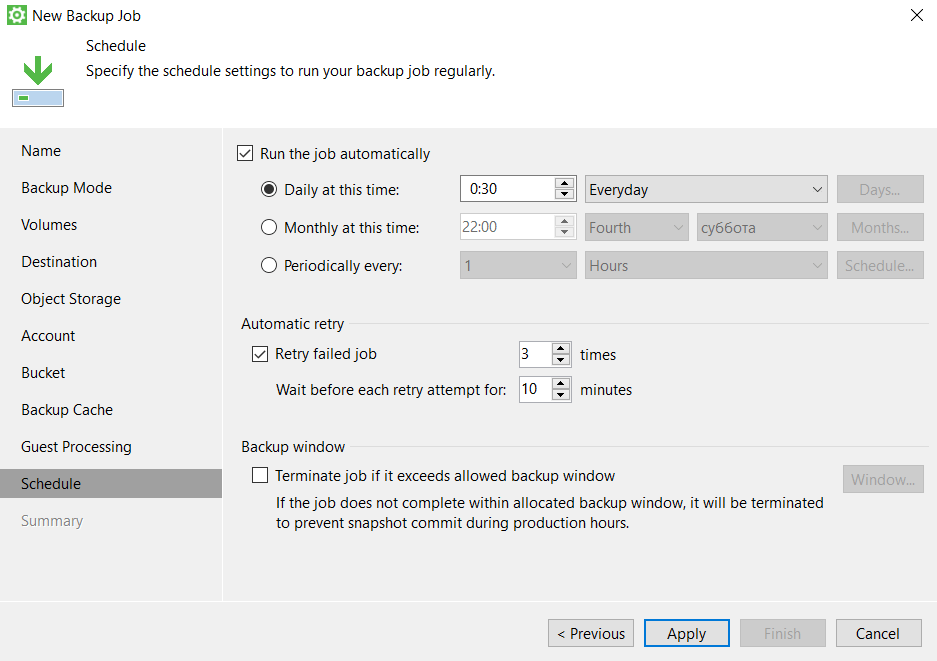Click the daily time input field

(x=507, y=190)
